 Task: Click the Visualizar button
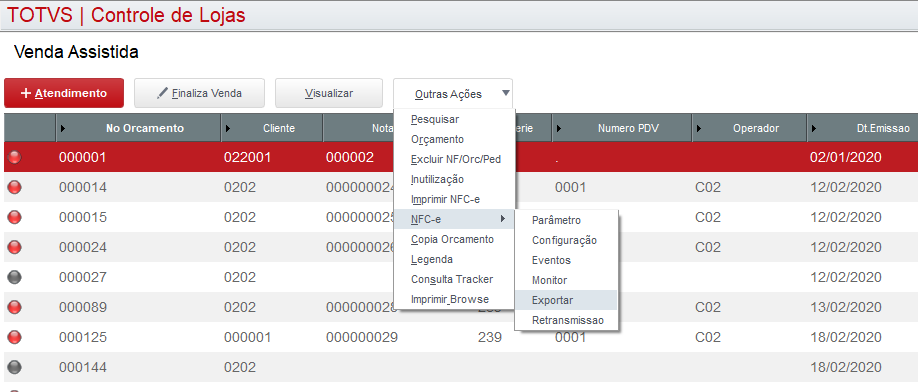point(328,93)
